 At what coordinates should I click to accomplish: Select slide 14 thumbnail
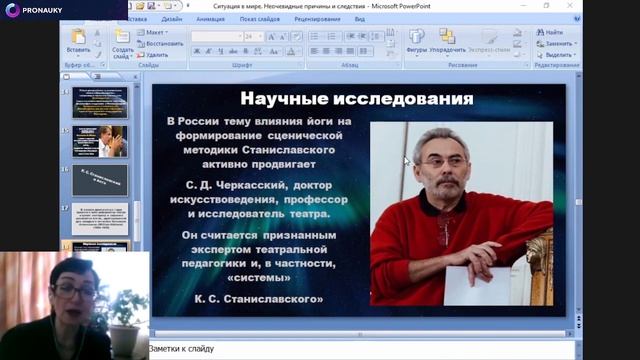(x=100, y=103)
